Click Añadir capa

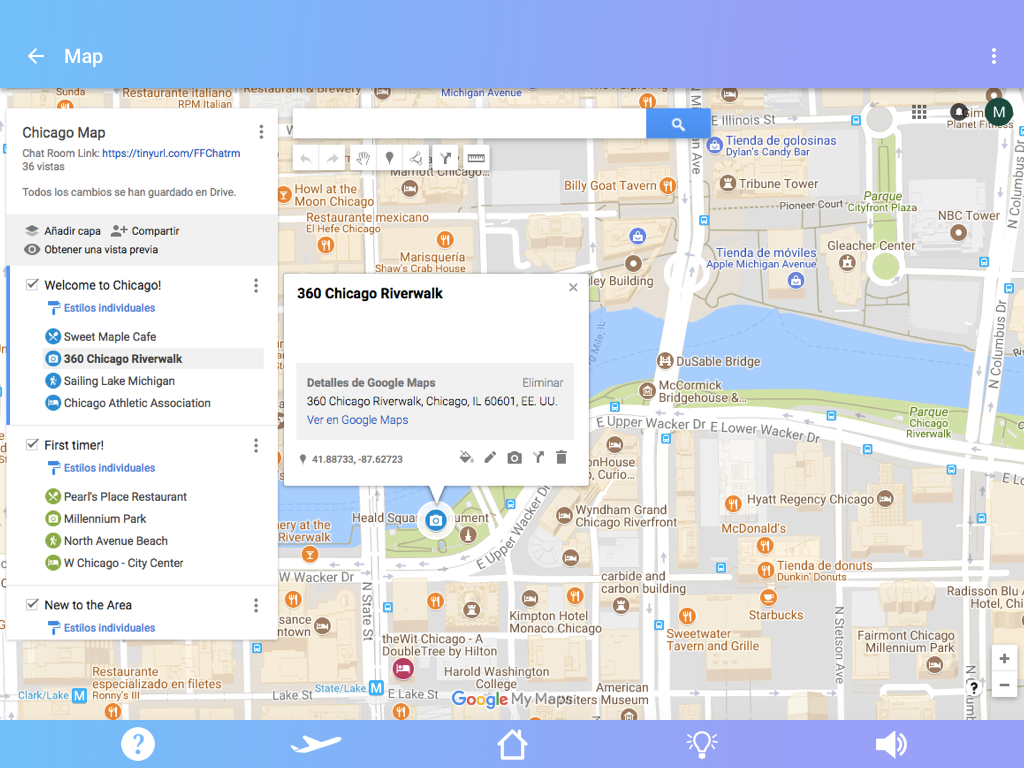tap(63, 231)
